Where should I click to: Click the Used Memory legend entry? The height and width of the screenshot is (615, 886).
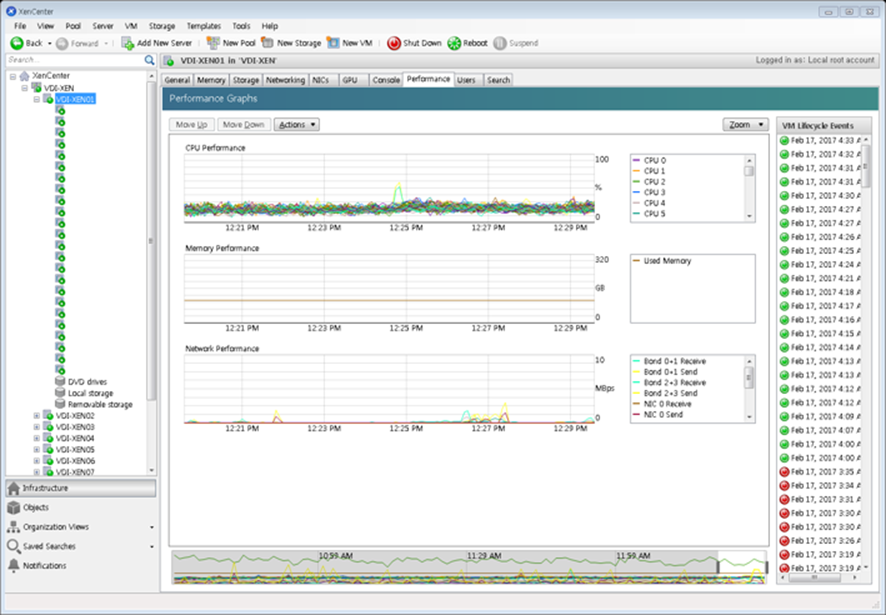coord(662,261)
